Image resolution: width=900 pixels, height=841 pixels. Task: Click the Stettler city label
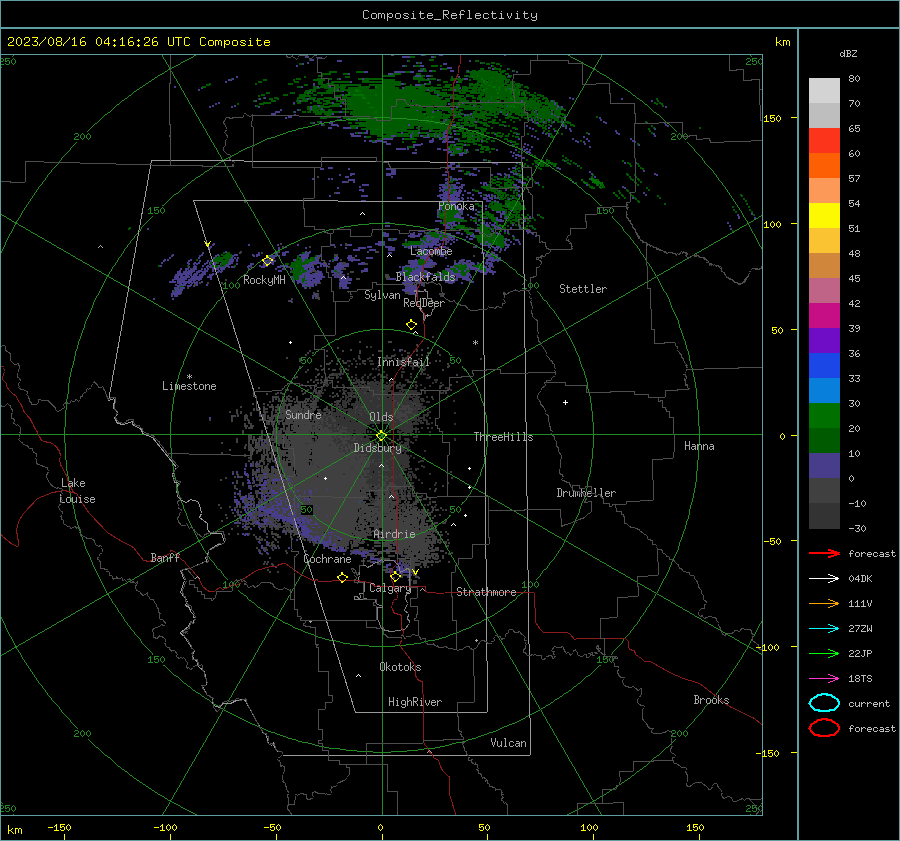coord(583,289)
